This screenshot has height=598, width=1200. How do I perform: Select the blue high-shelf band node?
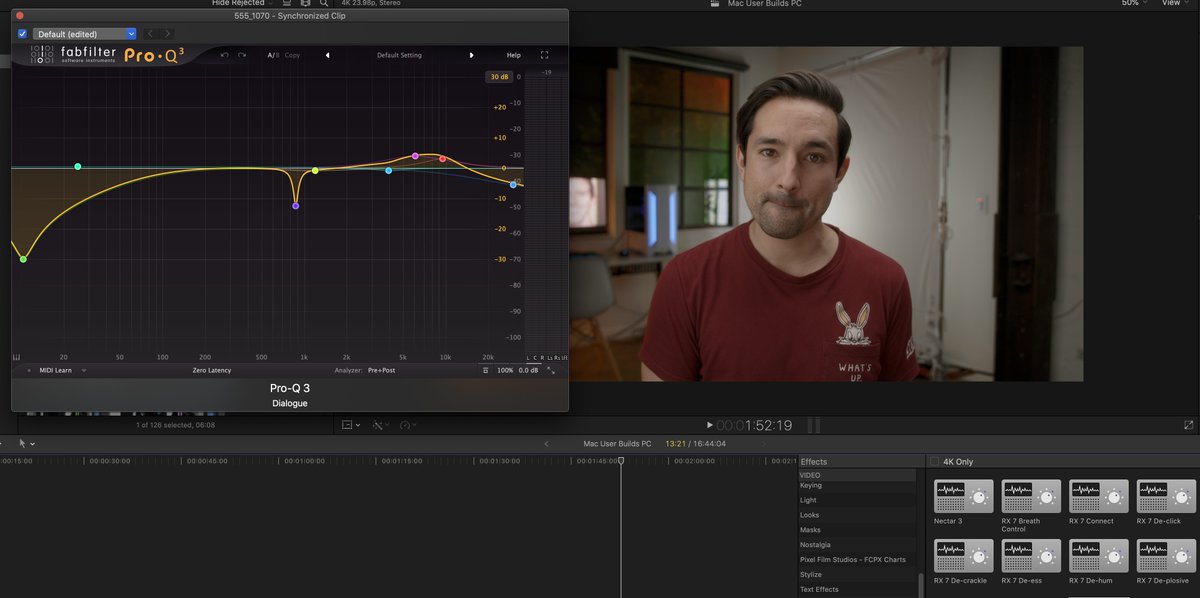(x=513, y=184)
